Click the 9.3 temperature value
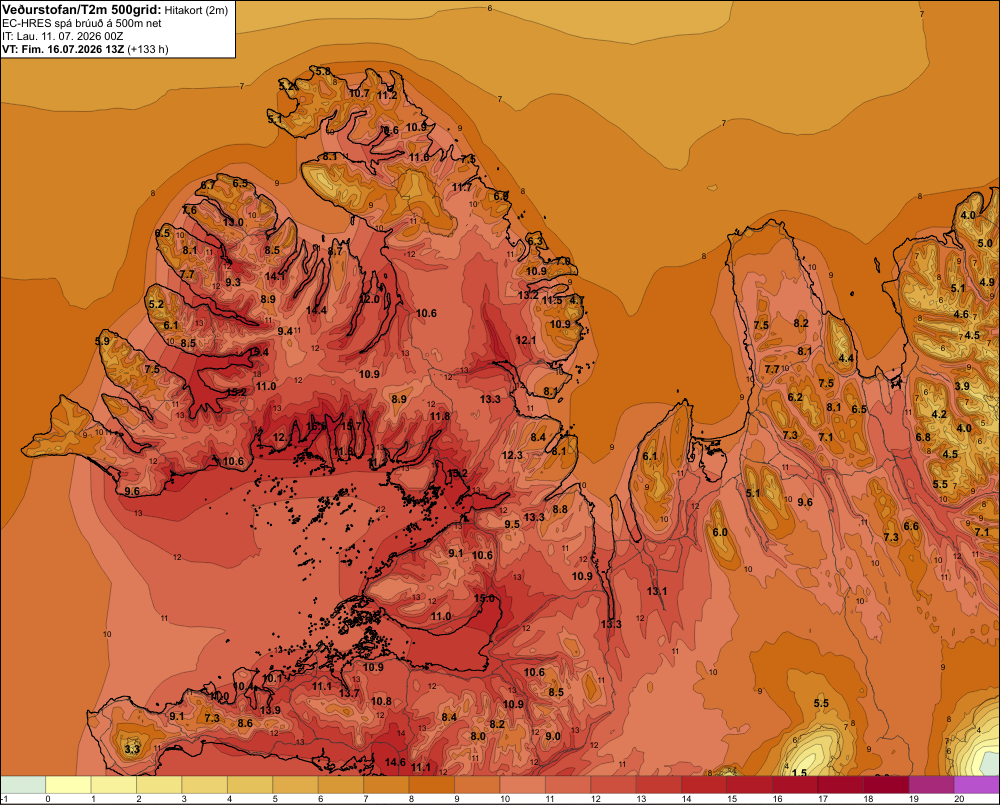1000x805 pixels. point(233,282)
